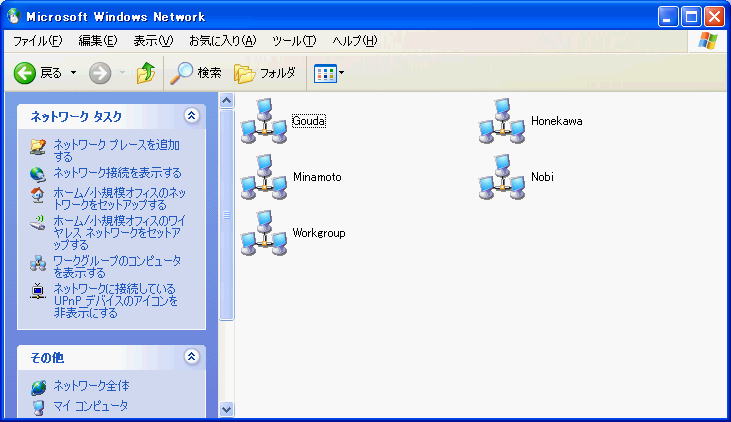Select the Honekawa workgroup icon
Image resolution: width=731 pixels, height=422 pixels.
(502, 121)
